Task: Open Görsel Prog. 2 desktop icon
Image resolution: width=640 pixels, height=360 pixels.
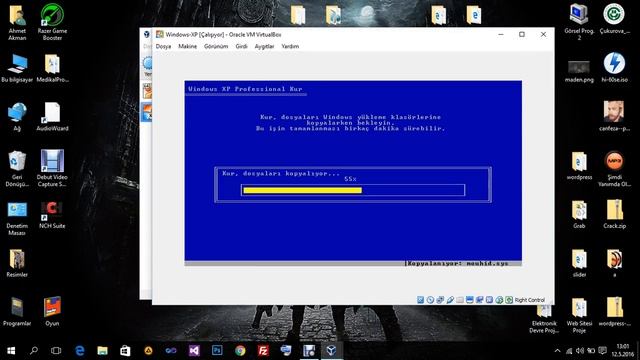Action: (x=579, y=22)
